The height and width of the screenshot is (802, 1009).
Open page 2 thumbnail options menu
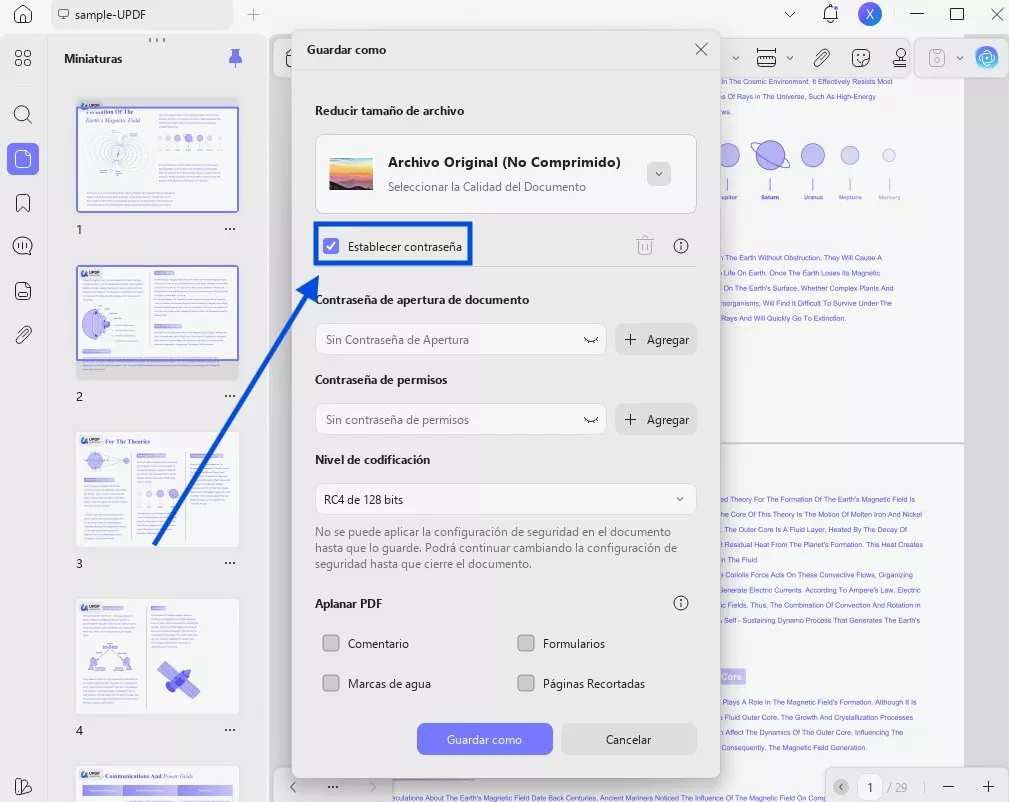pyautogui.click(x=230, y=396)
